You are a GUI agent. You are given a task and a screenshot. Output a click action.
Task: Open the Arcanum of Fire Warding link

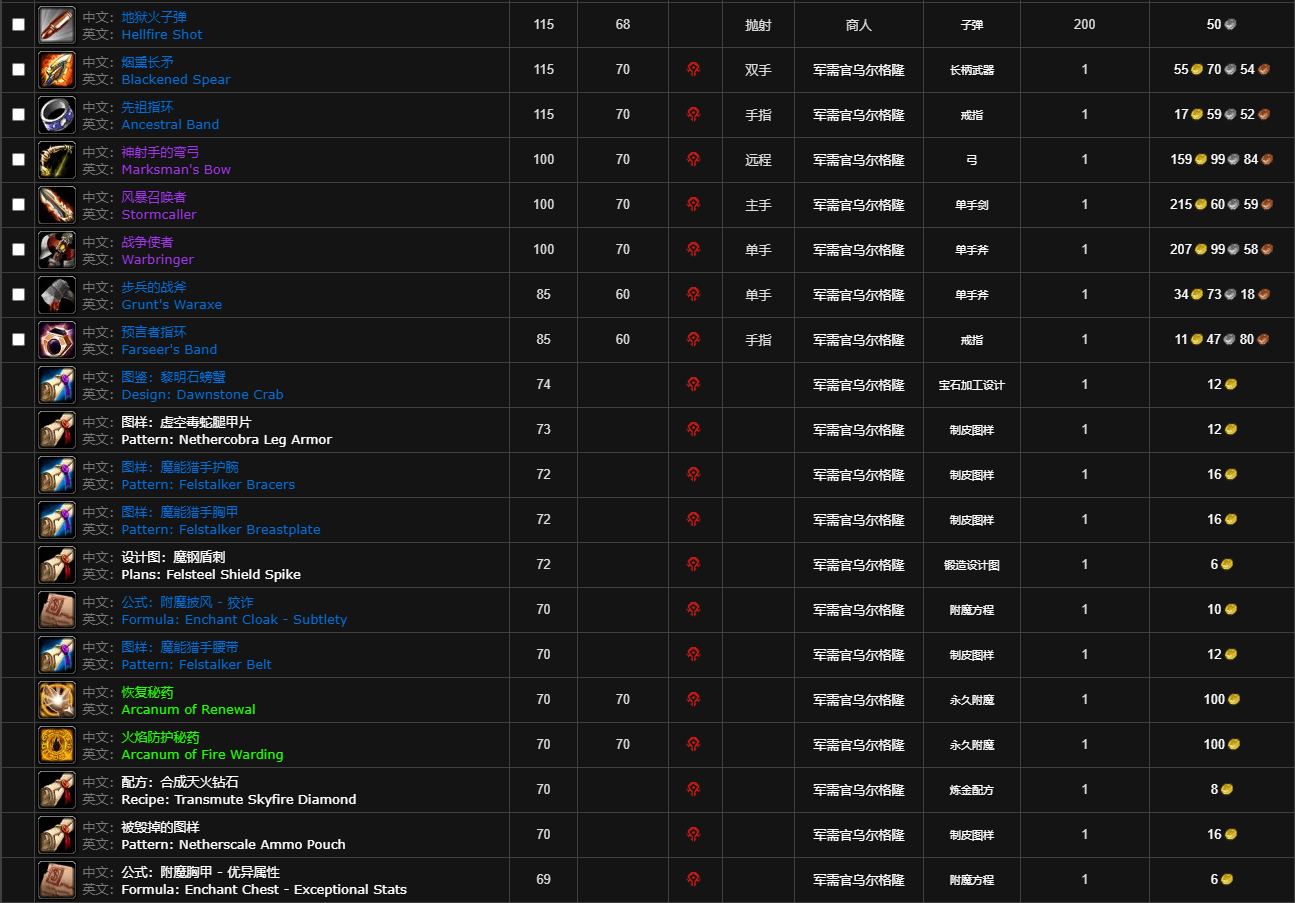(x=202, y=754)
